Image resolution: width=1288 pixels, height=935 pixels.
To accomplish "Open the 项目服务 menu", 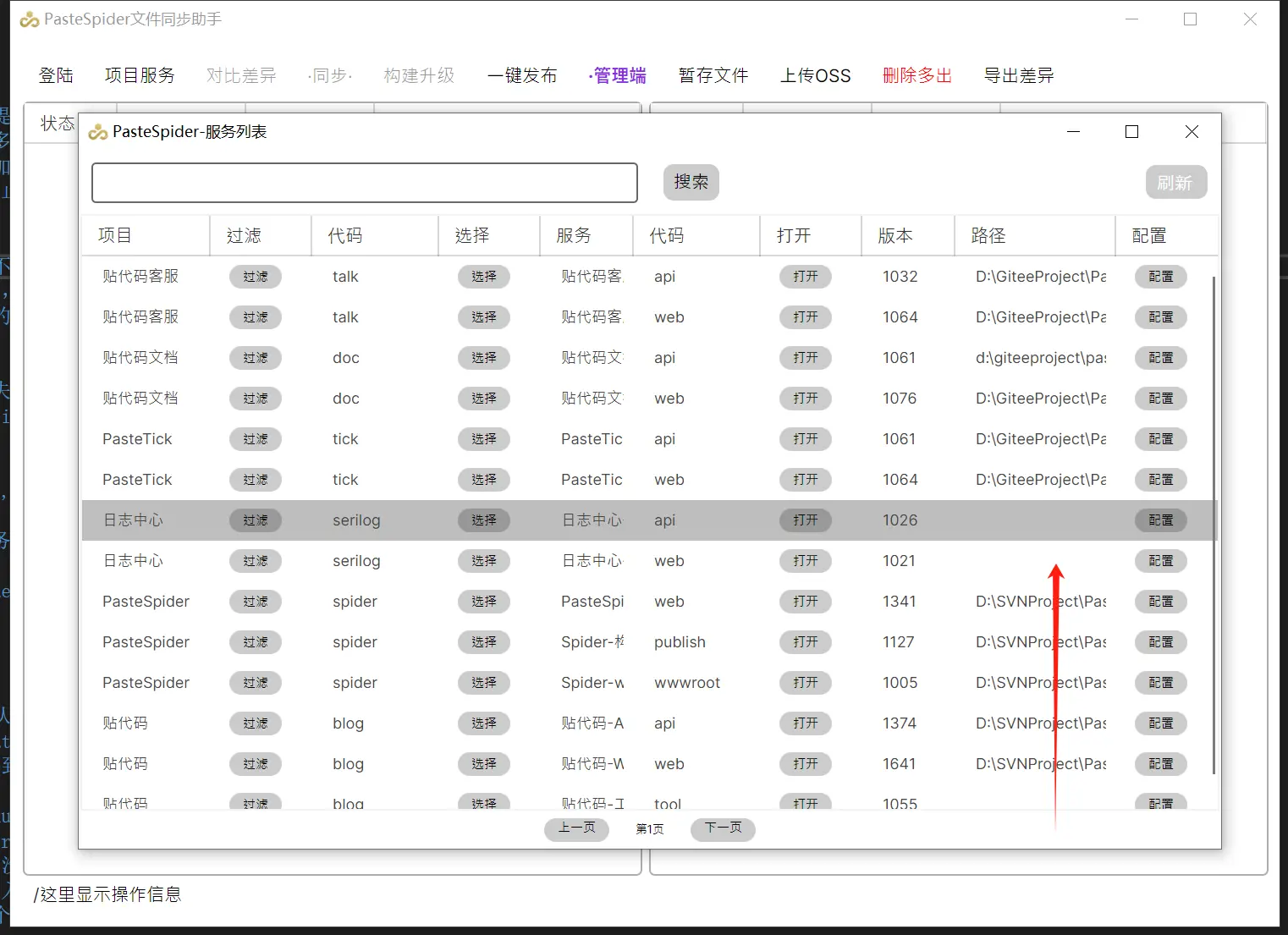I will coord(140,75).
